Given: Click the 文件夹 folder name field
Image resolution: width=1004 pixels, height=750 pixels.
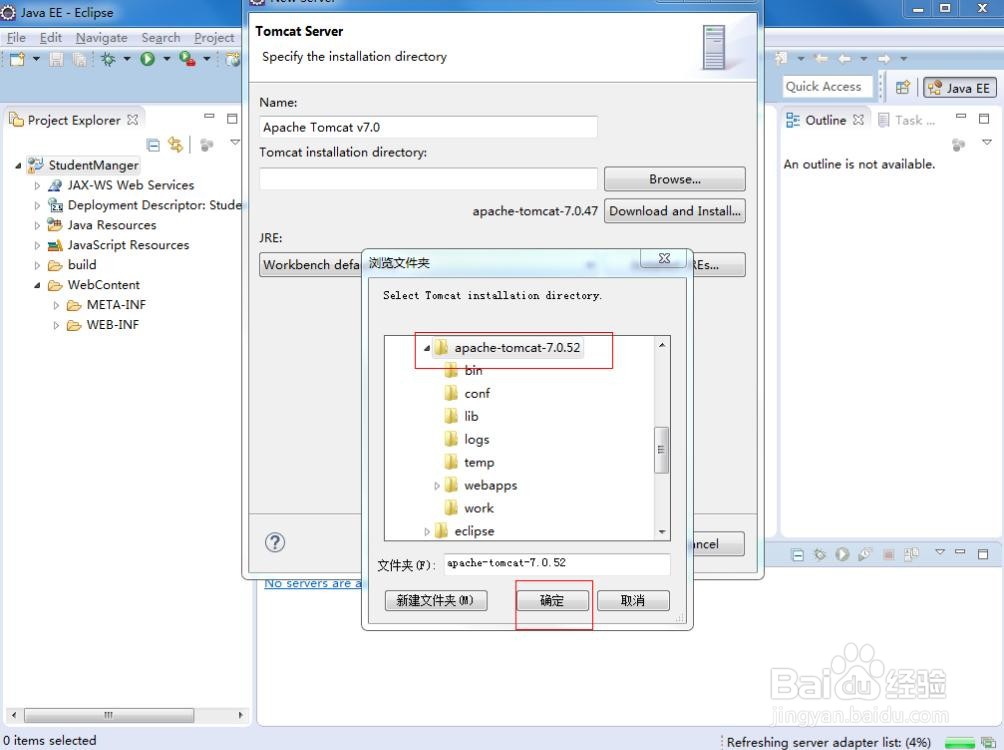Looking at the screenshot, I should point(557,564).
